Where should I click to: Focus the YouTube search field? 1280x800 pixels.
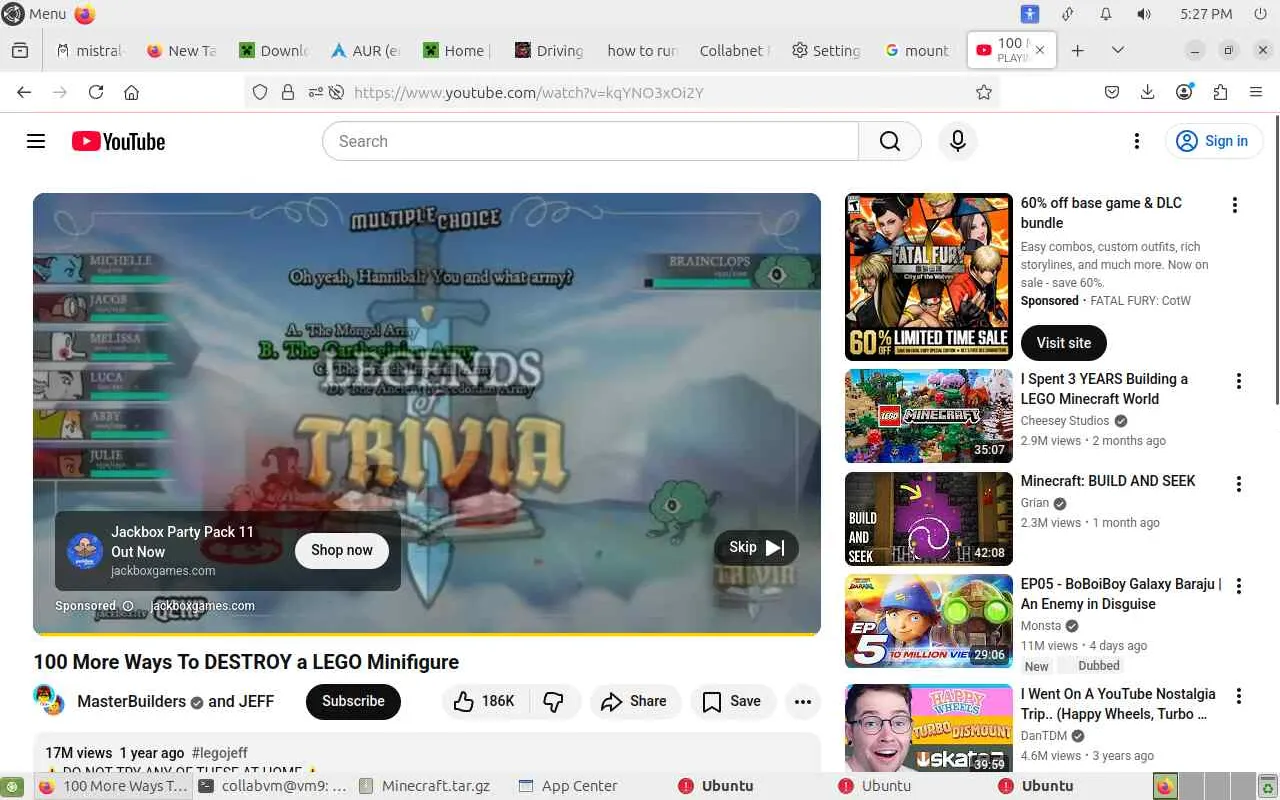click(590, 141)
